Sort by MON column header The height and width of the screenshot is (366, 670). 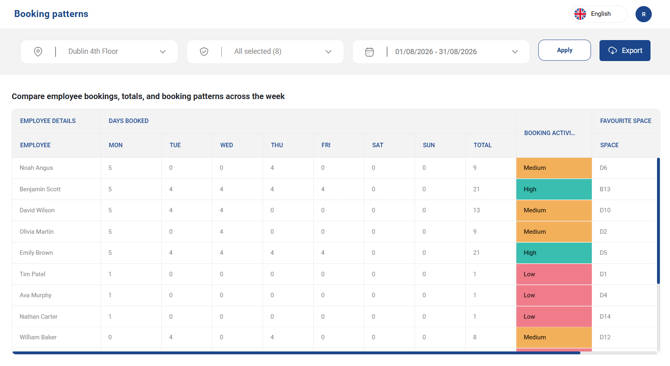[x=115, y=145]
